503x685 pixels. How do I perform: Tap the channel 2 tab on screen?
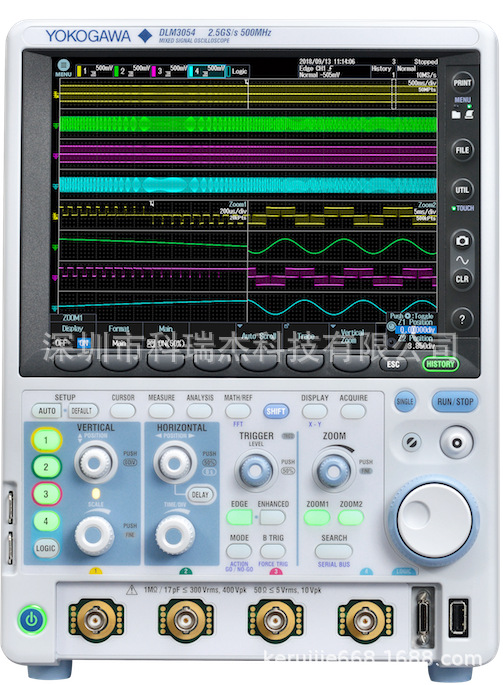pos(131,71)
